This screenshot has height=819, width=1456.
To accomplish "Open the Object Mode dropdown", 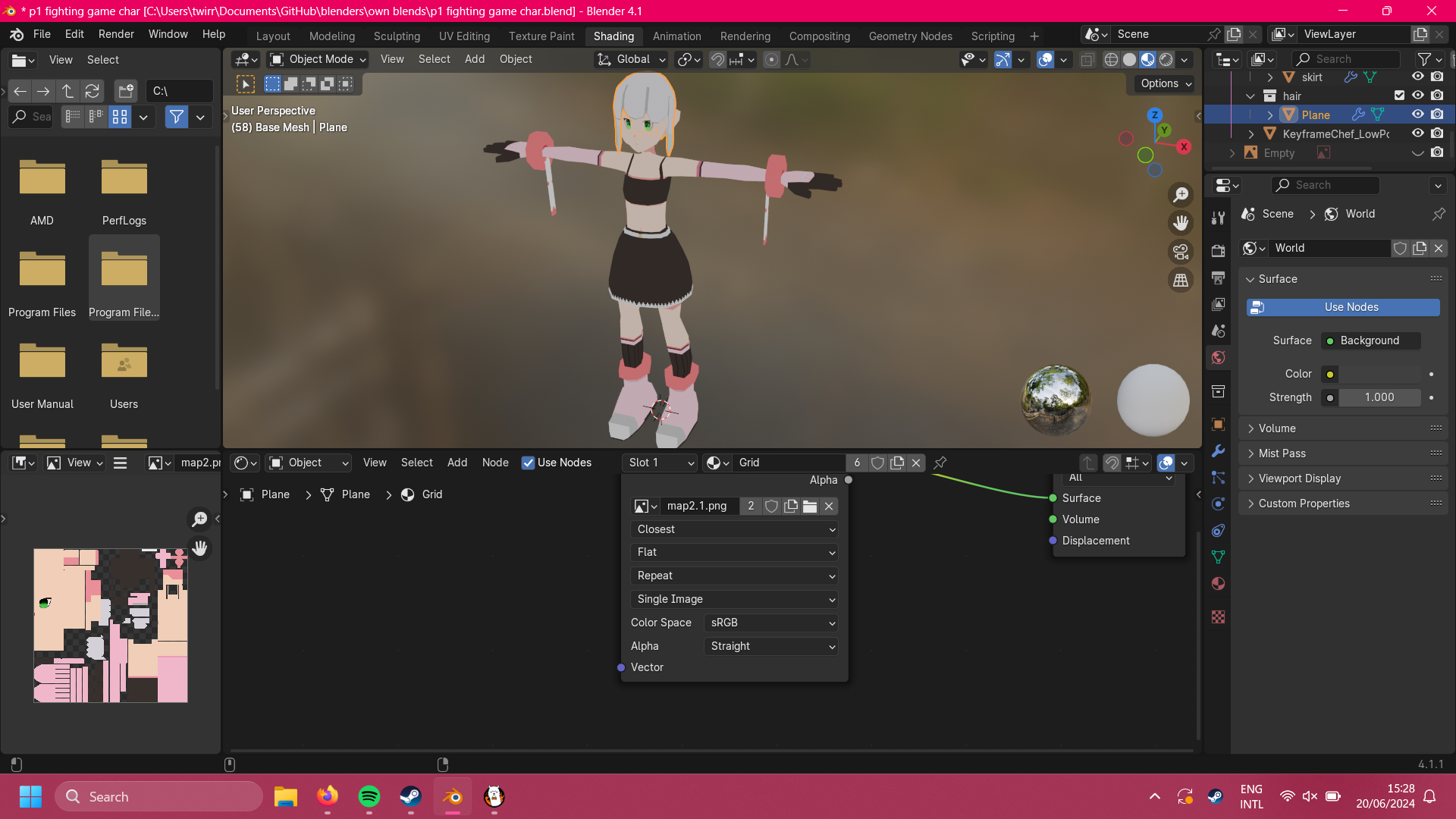I will (x=317, y=59).
